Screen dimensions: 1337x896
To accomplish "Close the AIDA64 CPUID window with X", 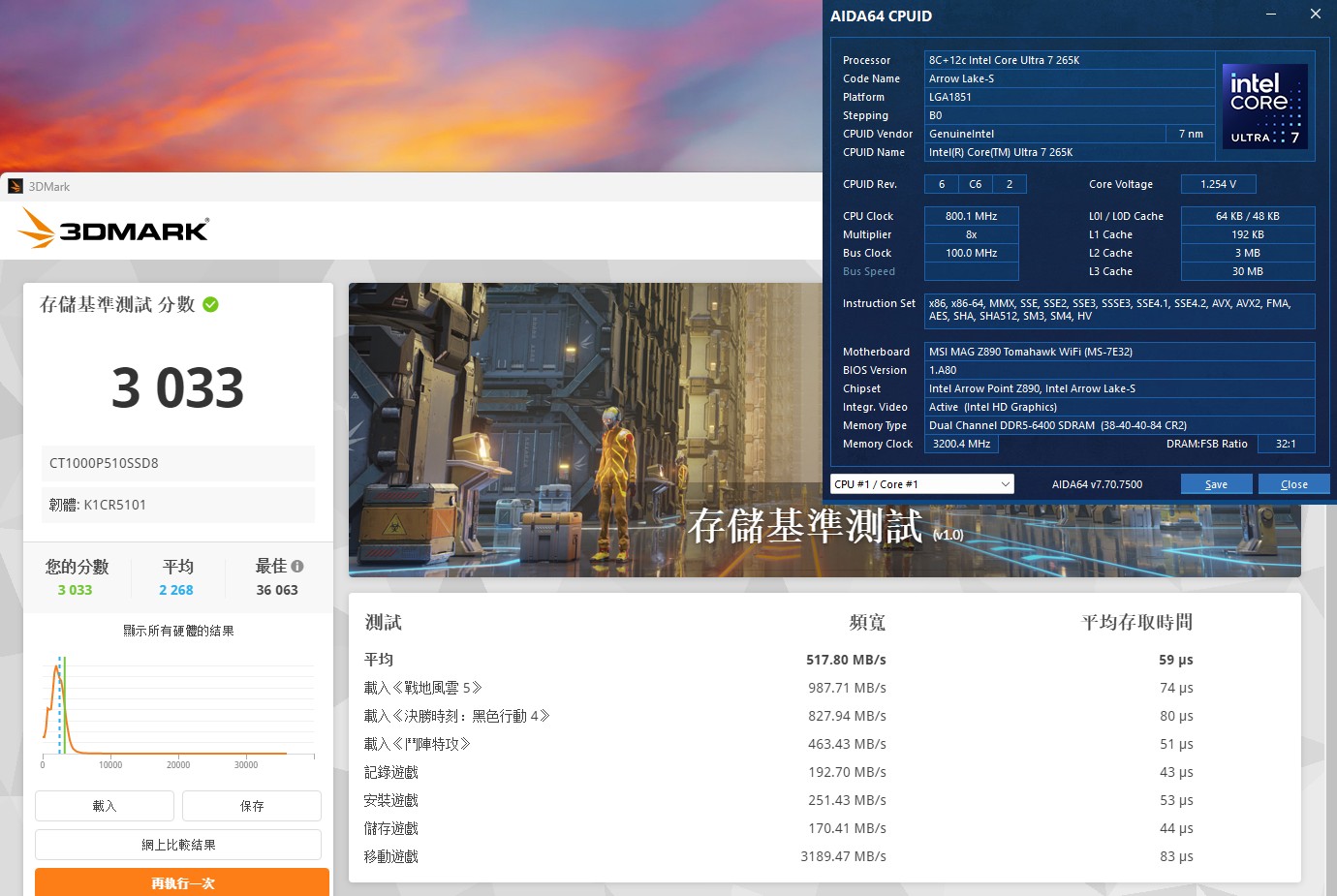I will click(1315, 14).
